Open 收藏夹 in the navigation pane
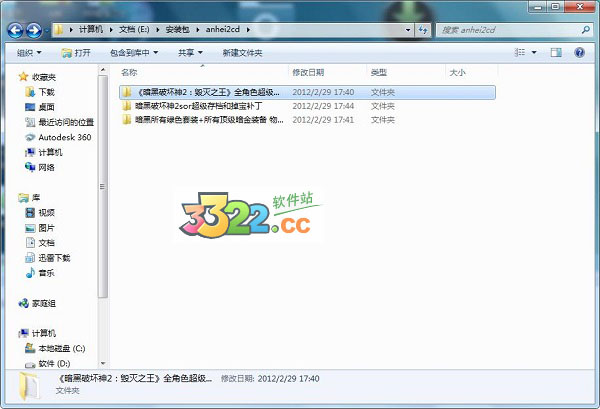 point(38,77)
